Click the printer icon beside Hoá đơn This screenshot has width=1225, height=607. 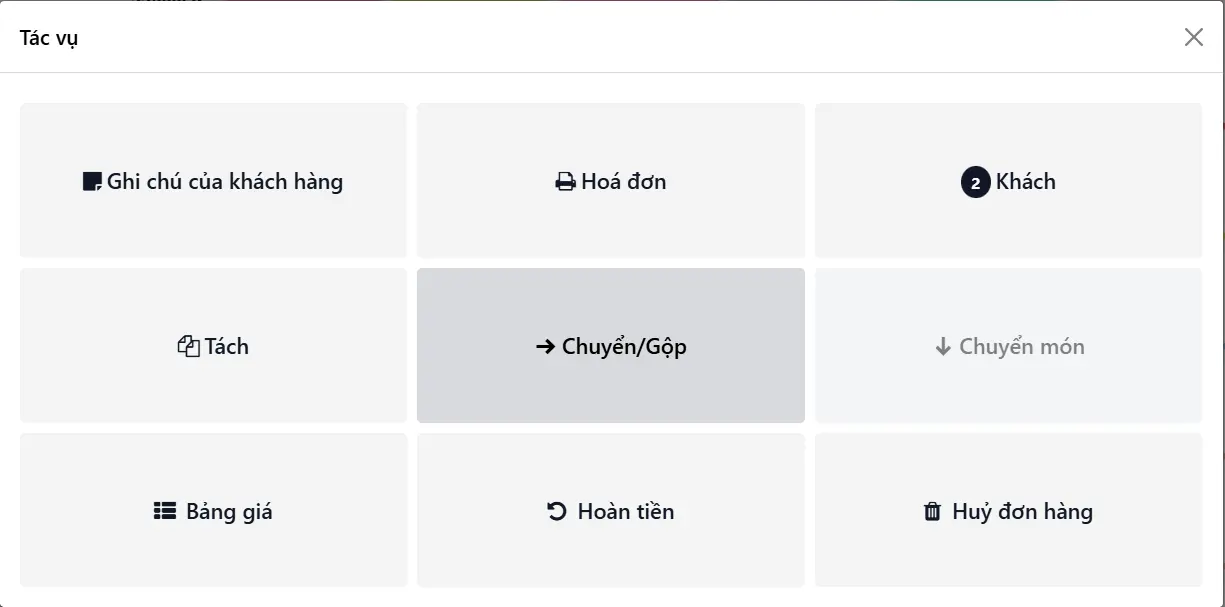pos(565,182)
